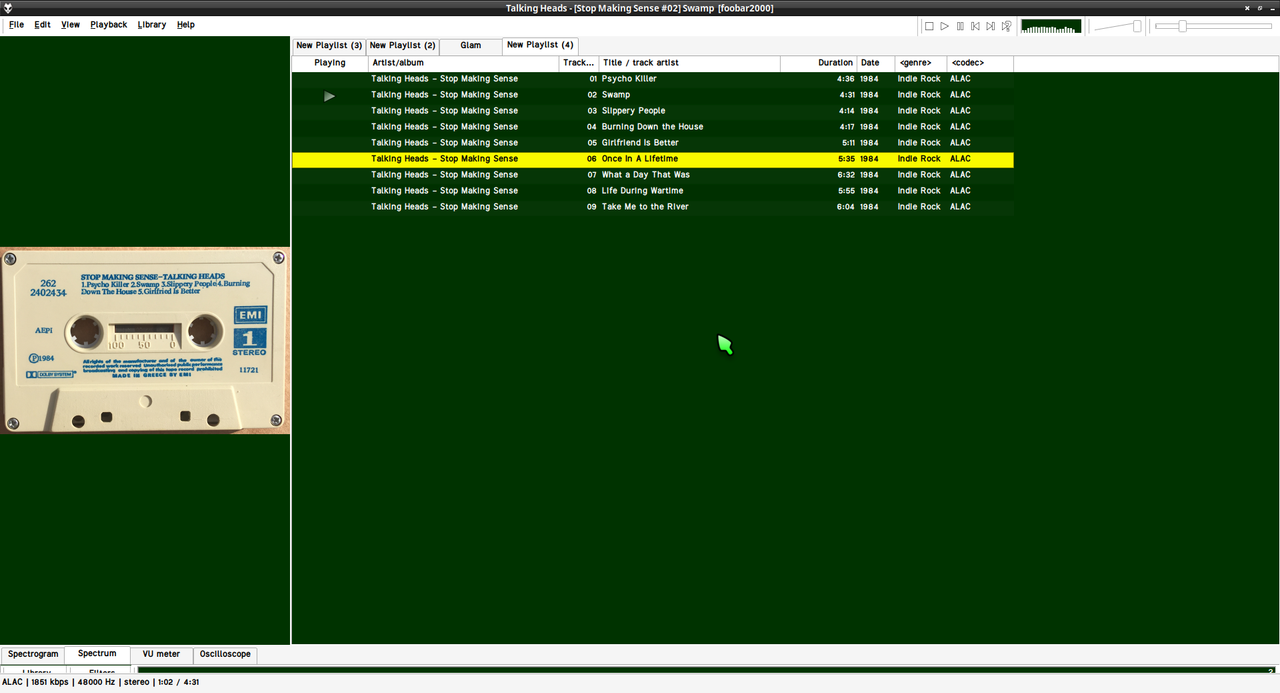Image resolution: width=1280 pixels, height=693 pixels.
Task: Switch to New Playlist (3) tab
Action: [329, 46]
